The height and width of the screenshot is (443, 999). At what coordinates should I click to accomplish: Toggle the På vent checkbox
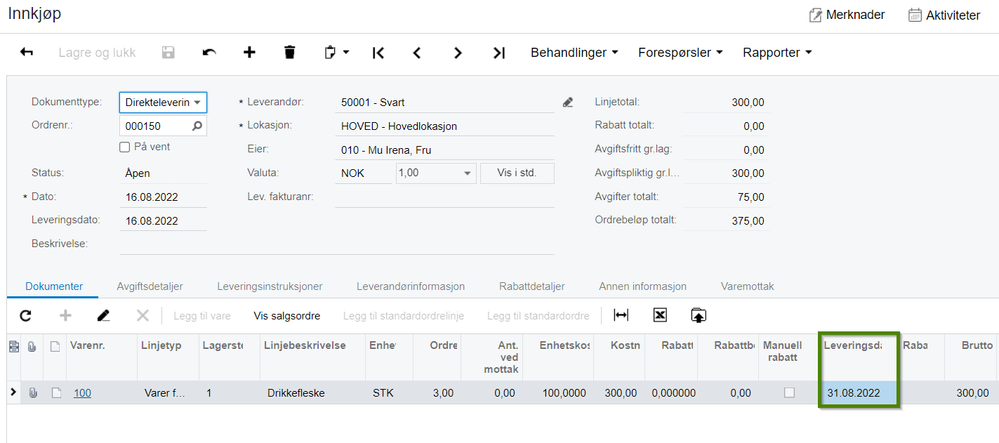(x=125, y=147)
